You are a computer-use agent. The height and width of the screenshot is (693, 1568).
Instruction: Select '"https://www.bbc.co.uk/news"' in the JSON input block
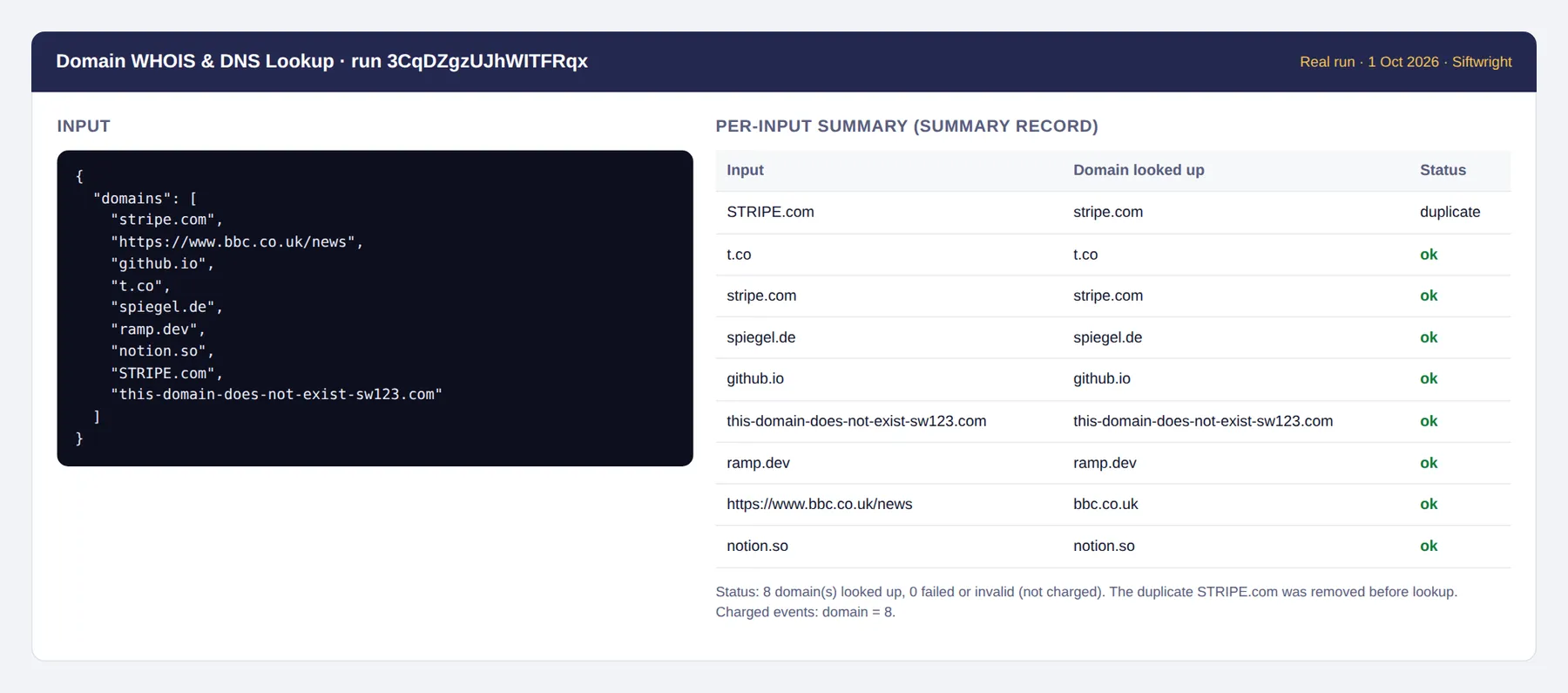(x=233, y=242)
